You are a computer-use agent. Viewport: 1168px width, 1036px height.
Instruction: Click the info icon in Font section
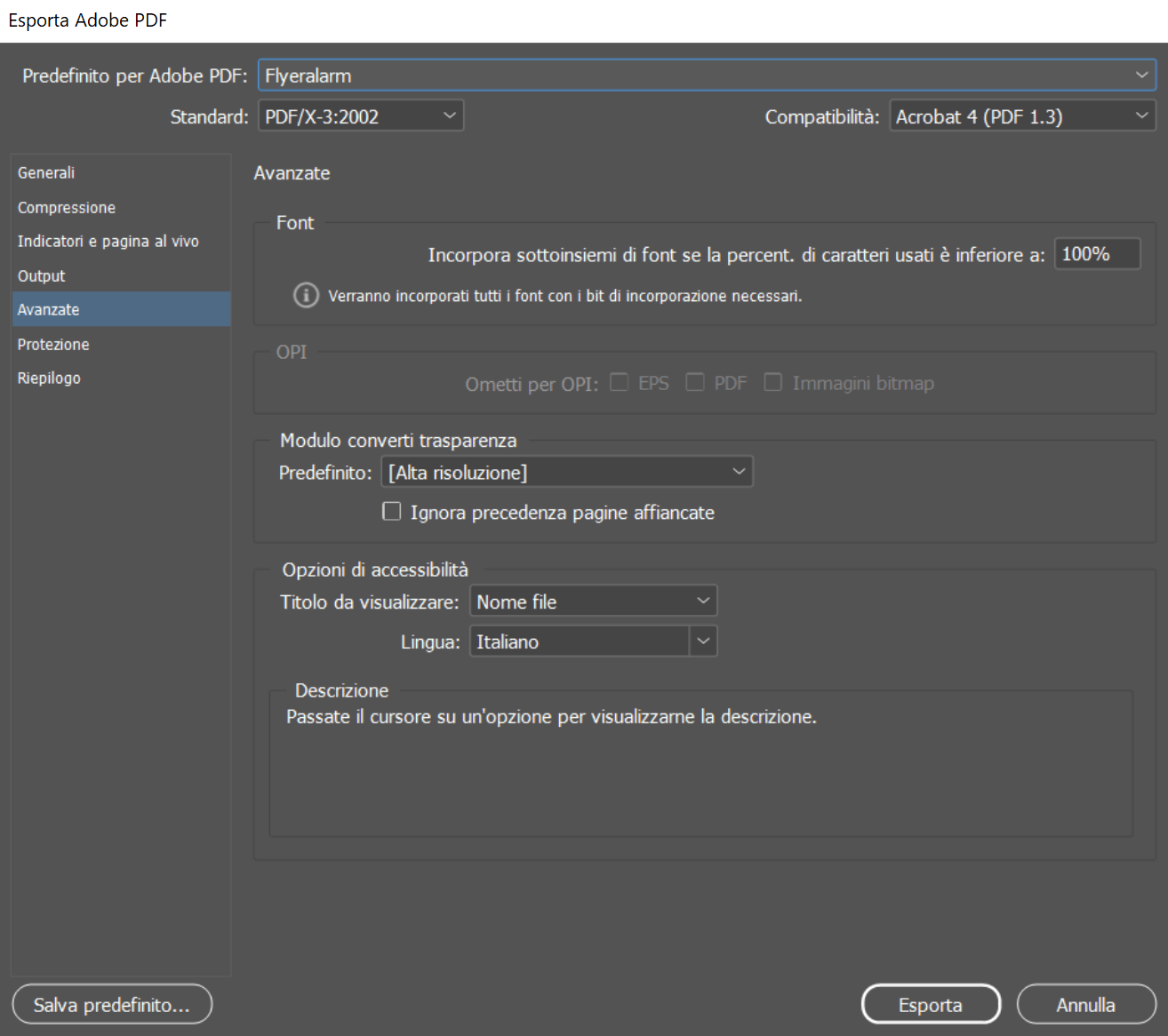click(306, 295)
